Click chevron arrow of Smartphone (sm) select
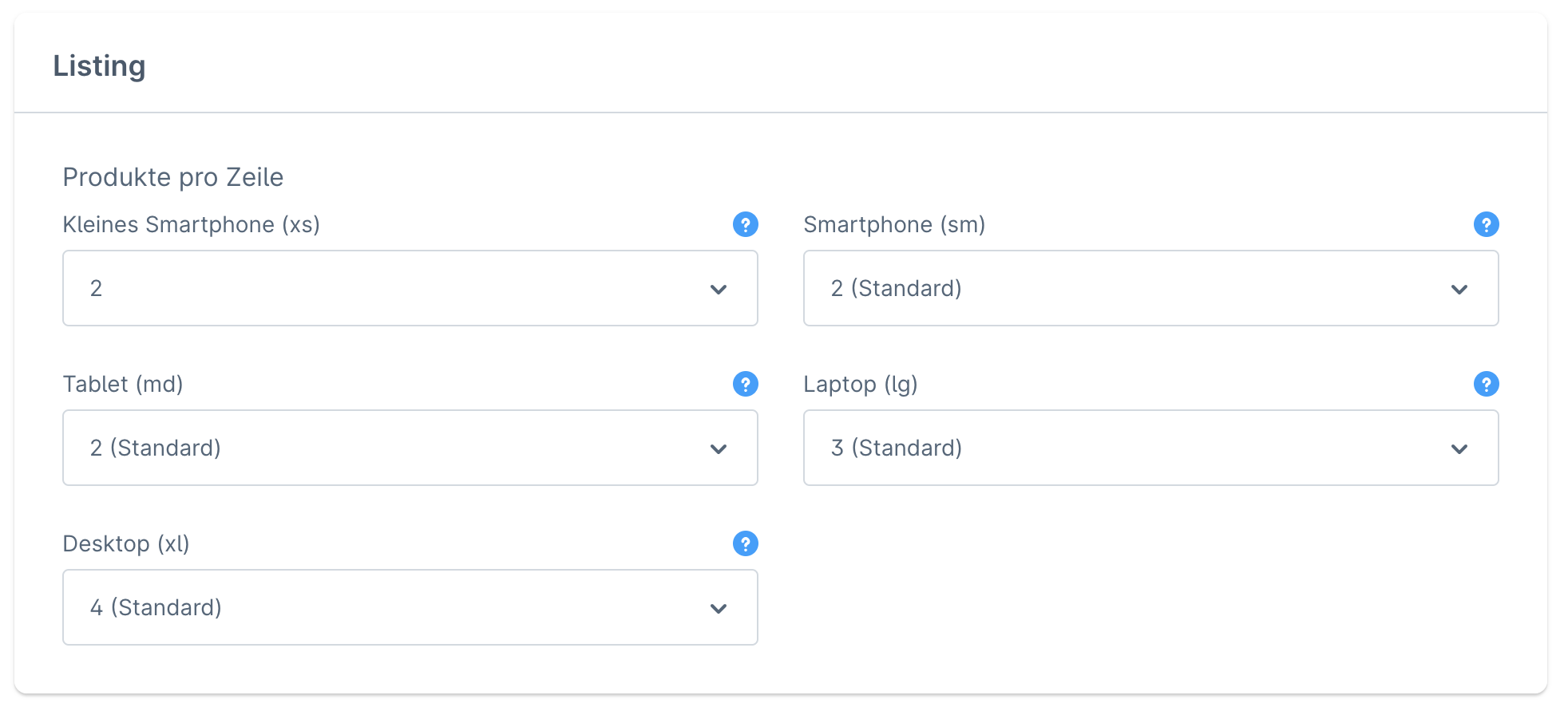 click(1459, 289)
